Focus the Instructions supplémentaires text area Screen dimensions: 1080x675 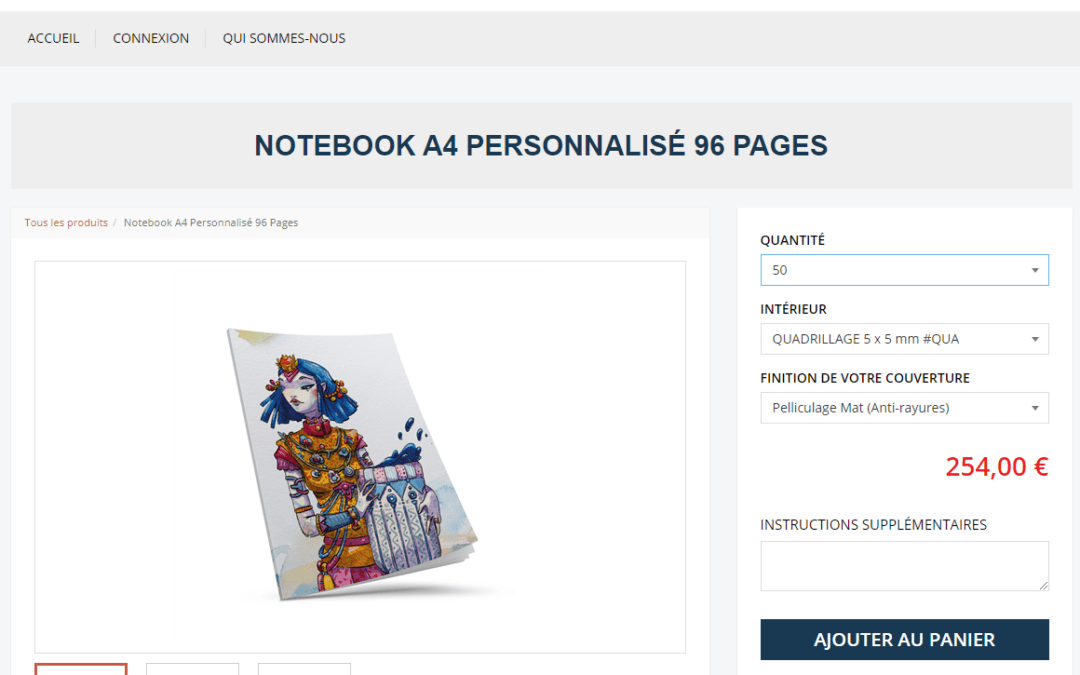904,566
